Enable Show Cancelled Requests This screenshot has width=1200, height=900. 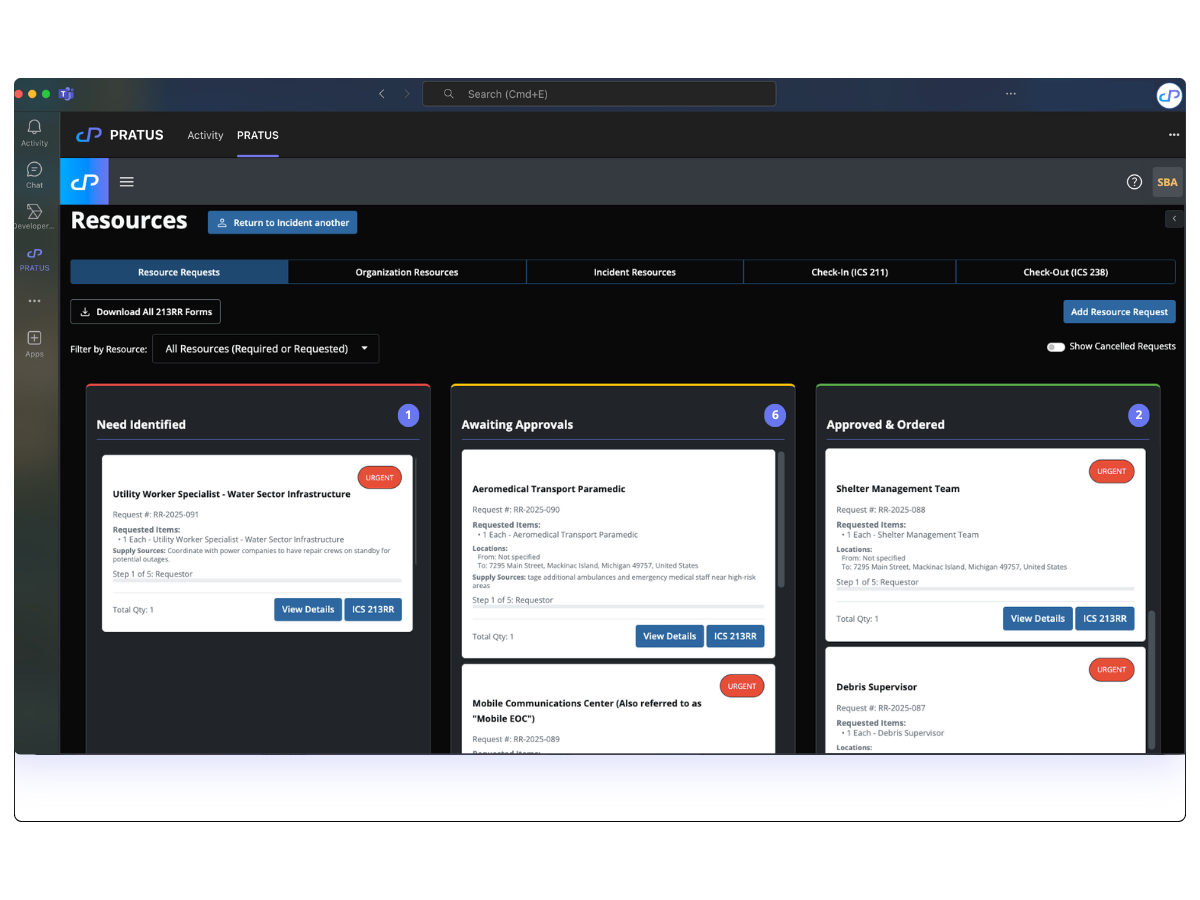1055,347
